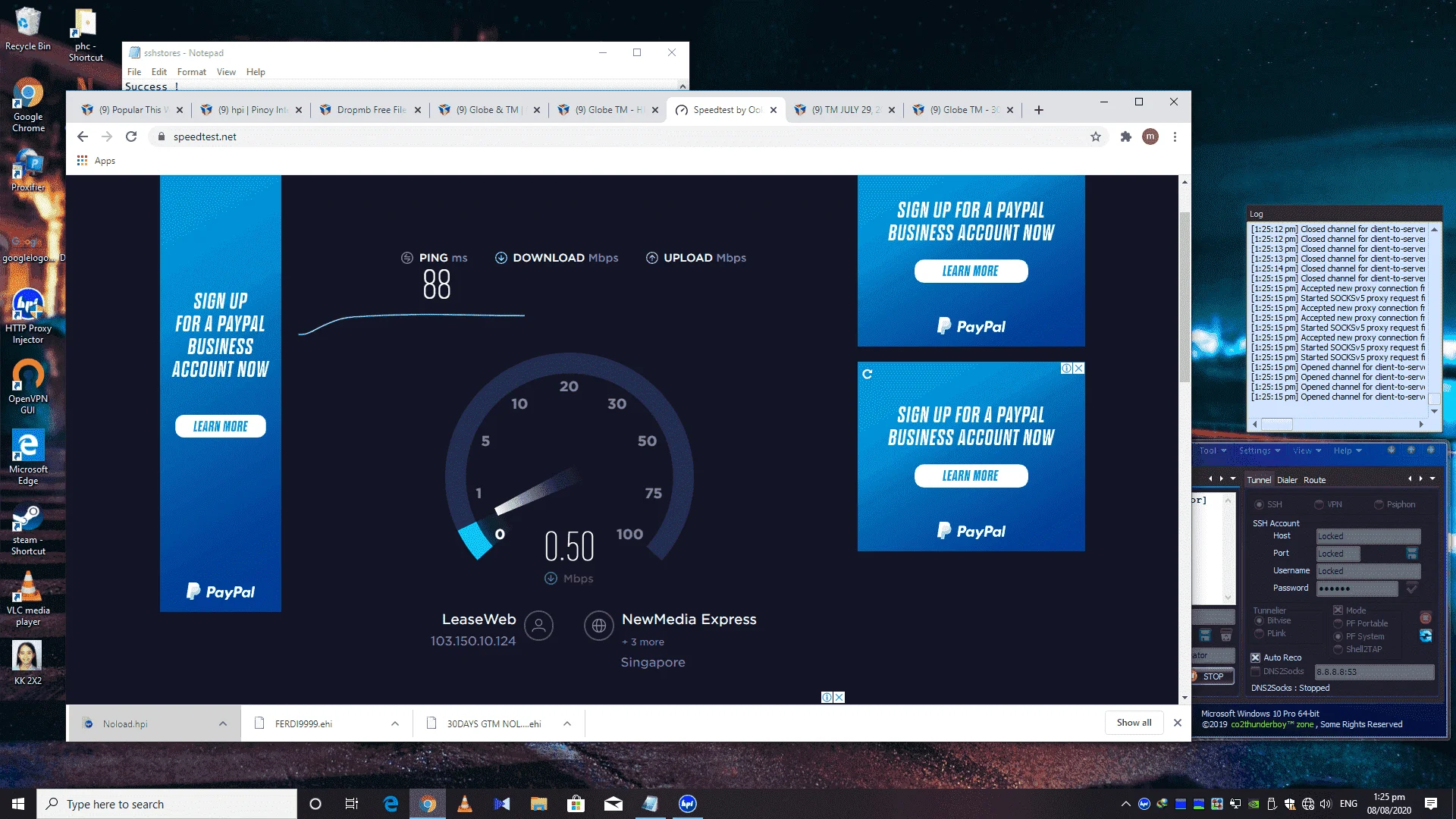Click the HPI icon in the taskbar
The height and width of the screenshot is (819, 1456).
coord(687,804)
